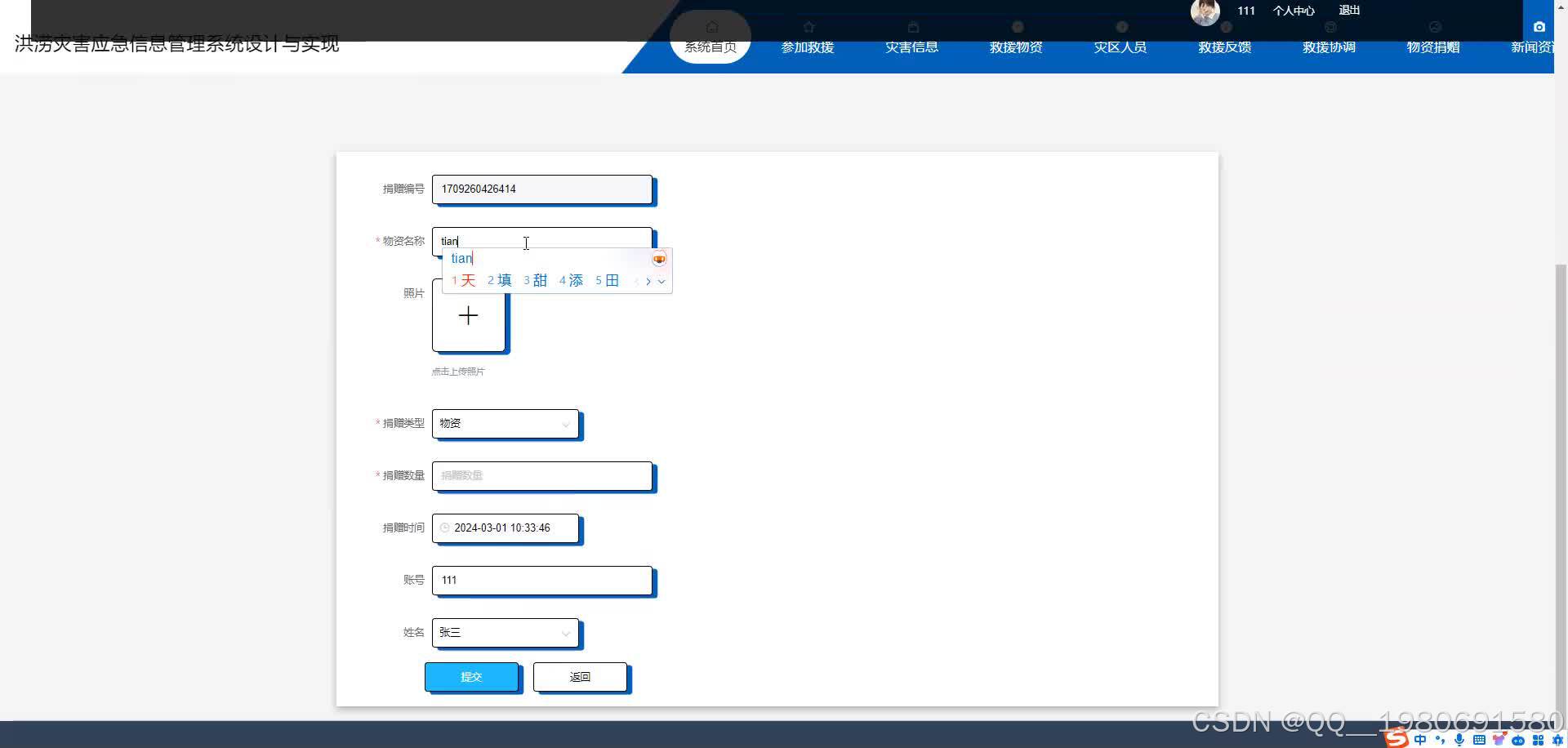
Task: Click 退出 to log out
Action: [x=1349, y=11]
